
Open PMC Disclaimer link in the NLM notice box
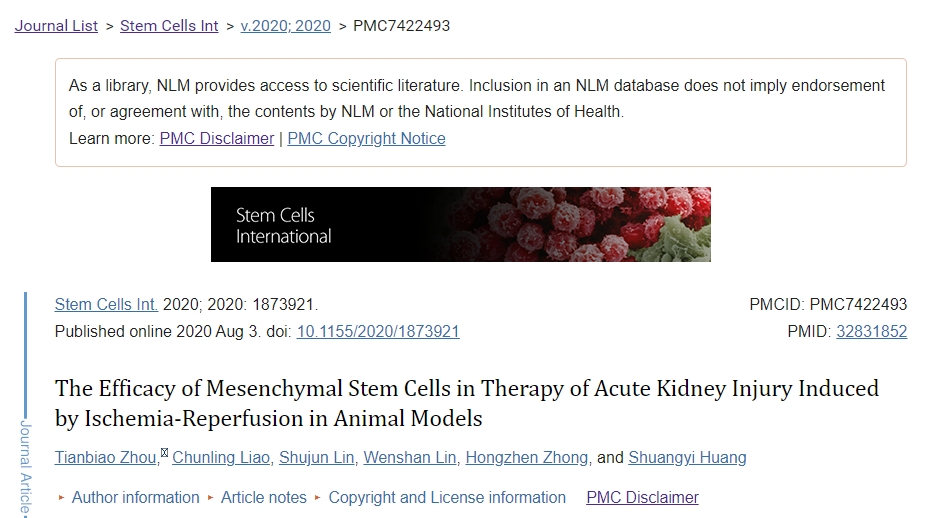pyautogui.click(x=216, y=139)
